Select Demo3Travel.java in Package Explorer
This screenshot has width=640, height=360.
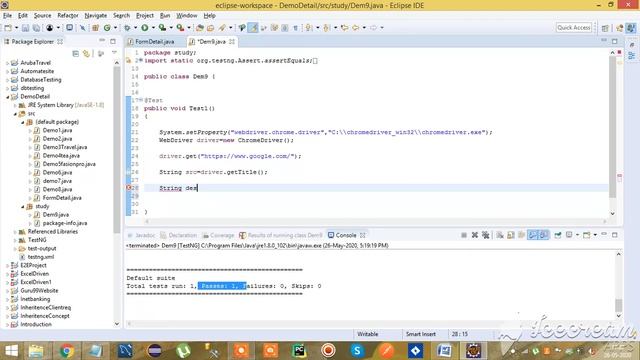[x=64, y=147]
